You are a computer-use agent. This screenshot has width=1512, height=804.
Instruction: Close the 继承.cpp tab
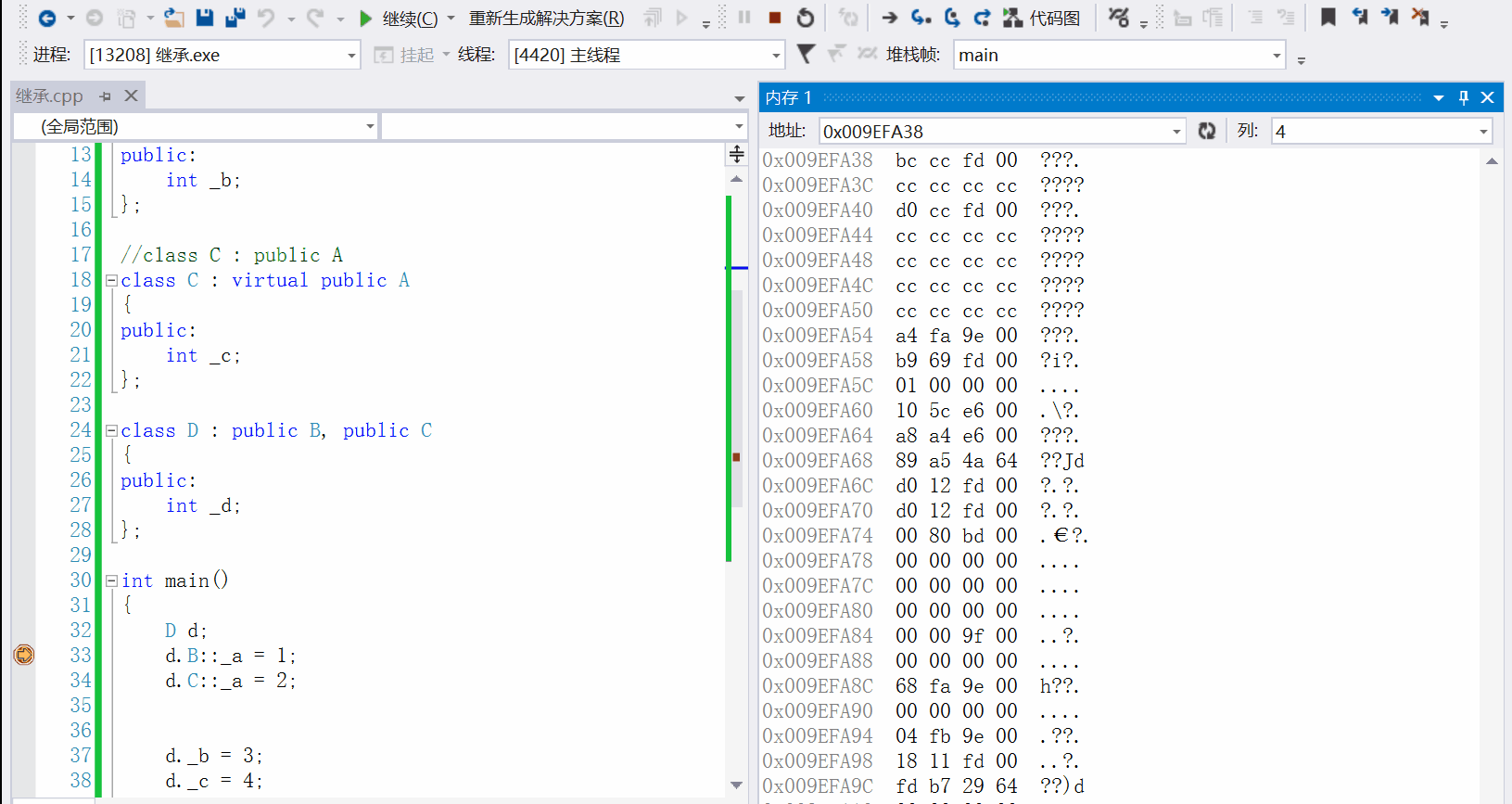[131, 96]
